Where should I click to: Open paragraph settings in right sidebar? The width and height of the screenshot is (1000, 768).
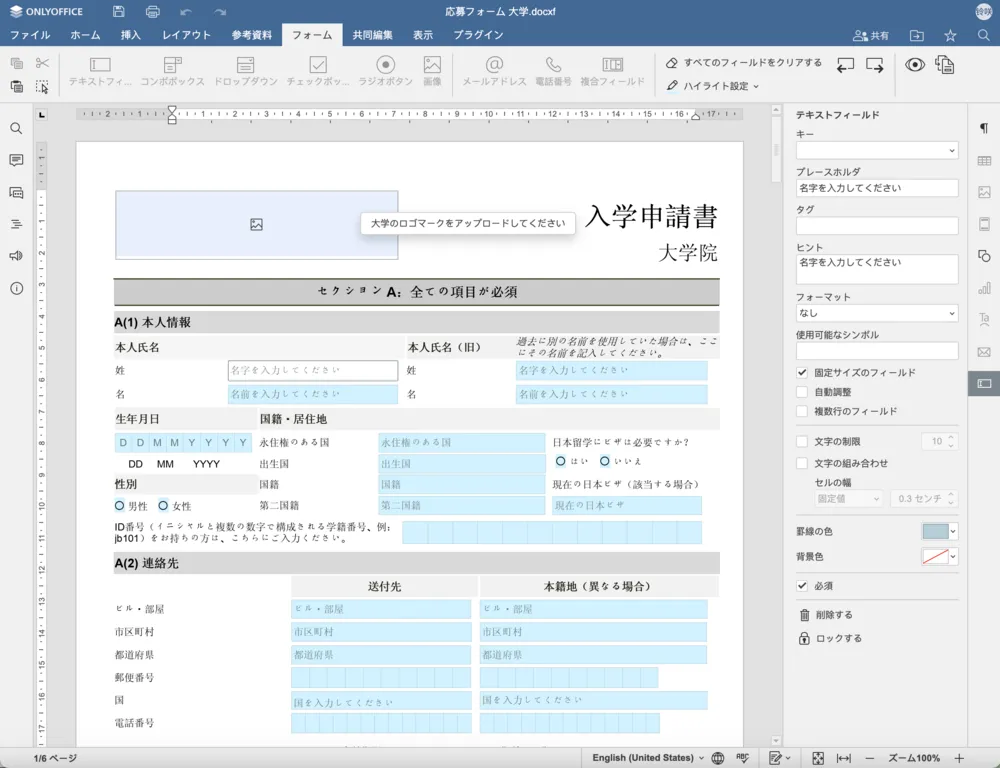[984, 129]
